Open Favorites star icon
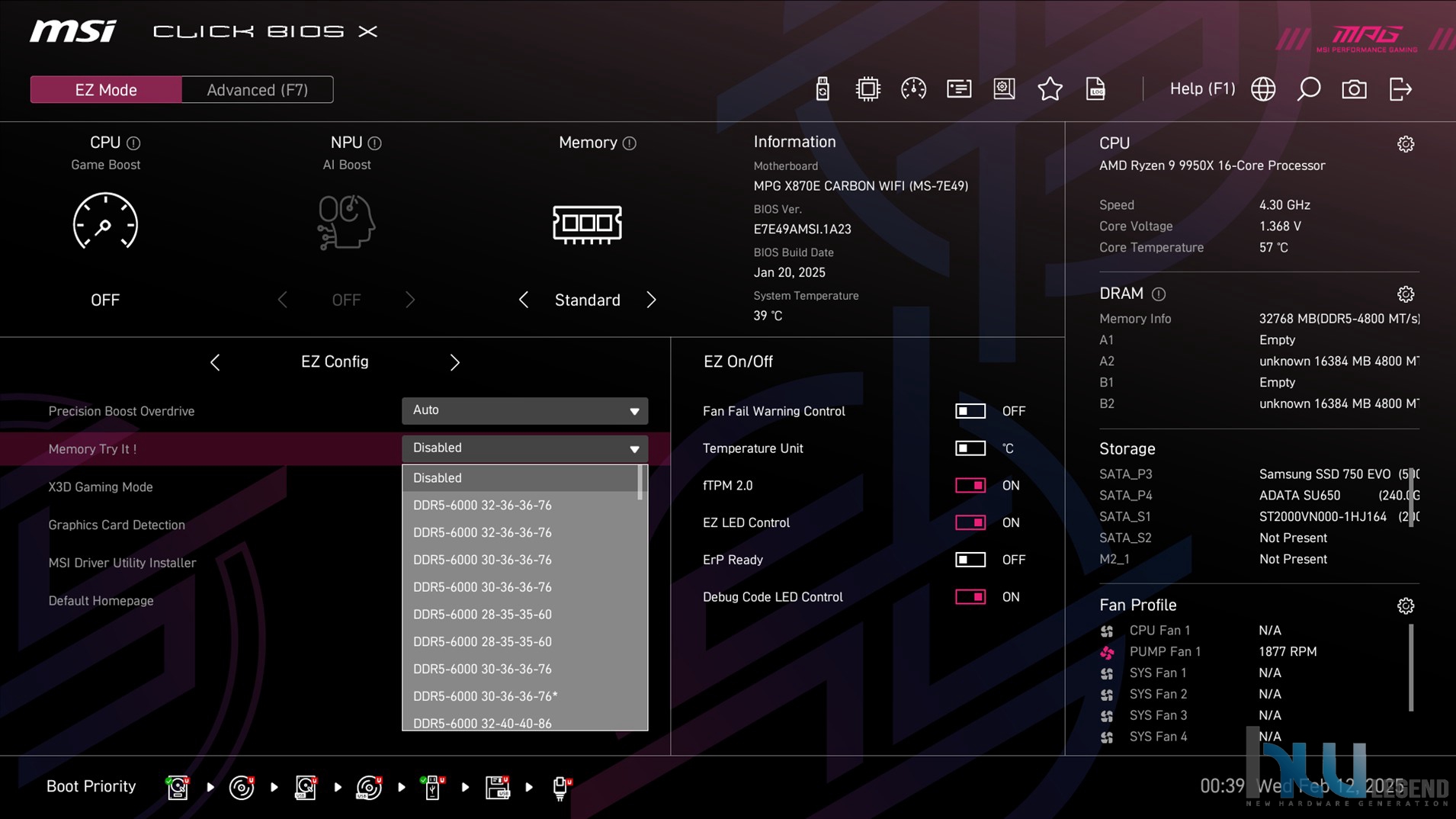1456x819 pixels. pyautogui.click(x=1050, y=89)
